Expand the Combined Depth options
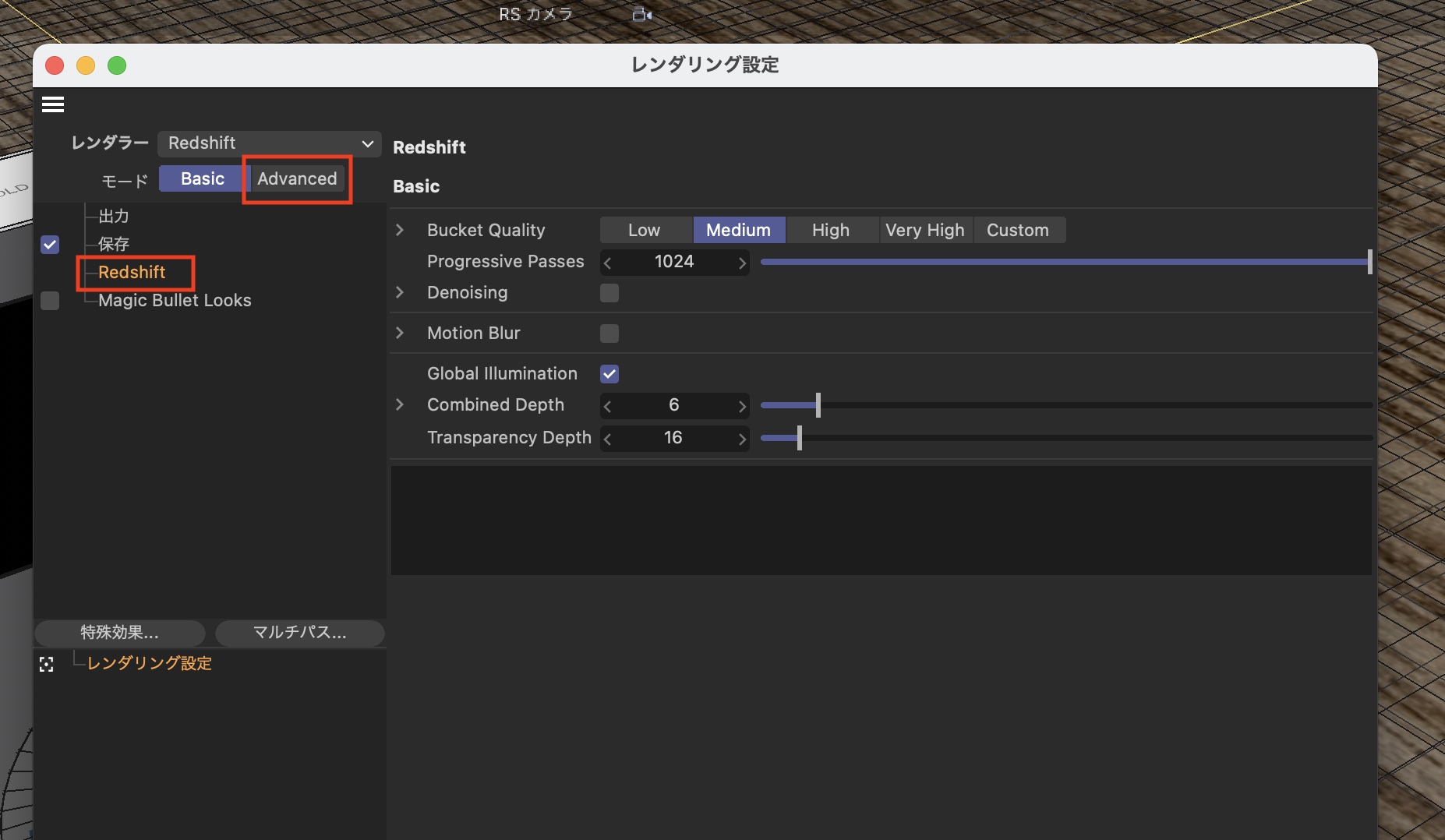Image resolution: width=1445 pixels, height=840 pixels. coord(400,404)
